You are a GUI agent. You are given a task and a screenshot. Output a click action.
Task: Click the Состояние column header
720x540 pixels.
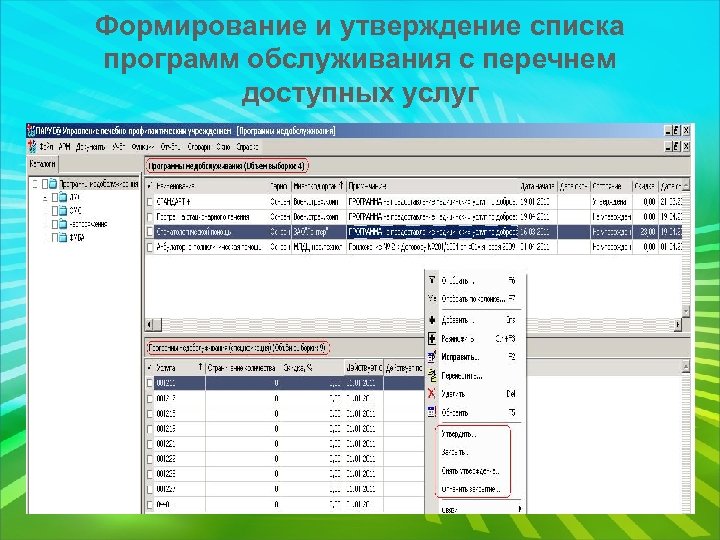(611, 186)
